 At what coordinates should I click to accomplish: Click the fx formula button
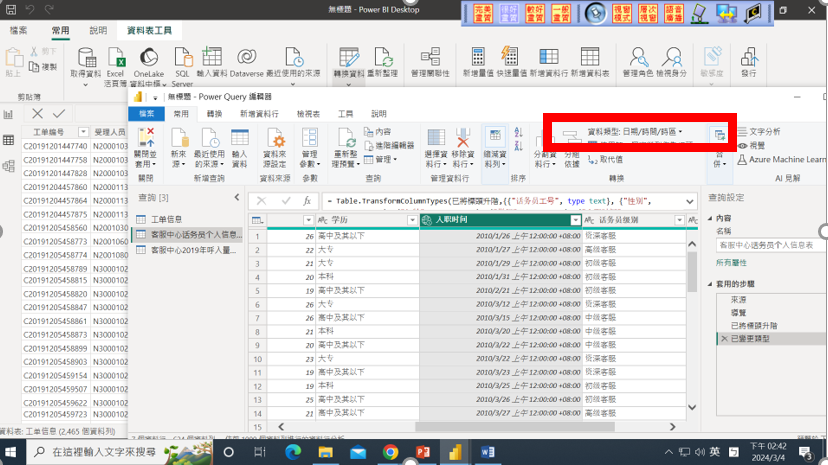click(x=309, y=201)
